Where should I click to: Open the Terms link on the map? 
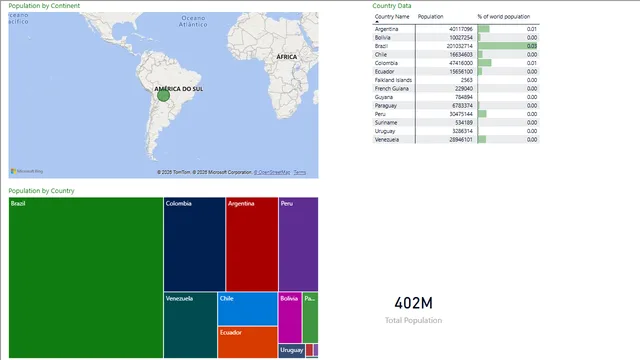300,172
